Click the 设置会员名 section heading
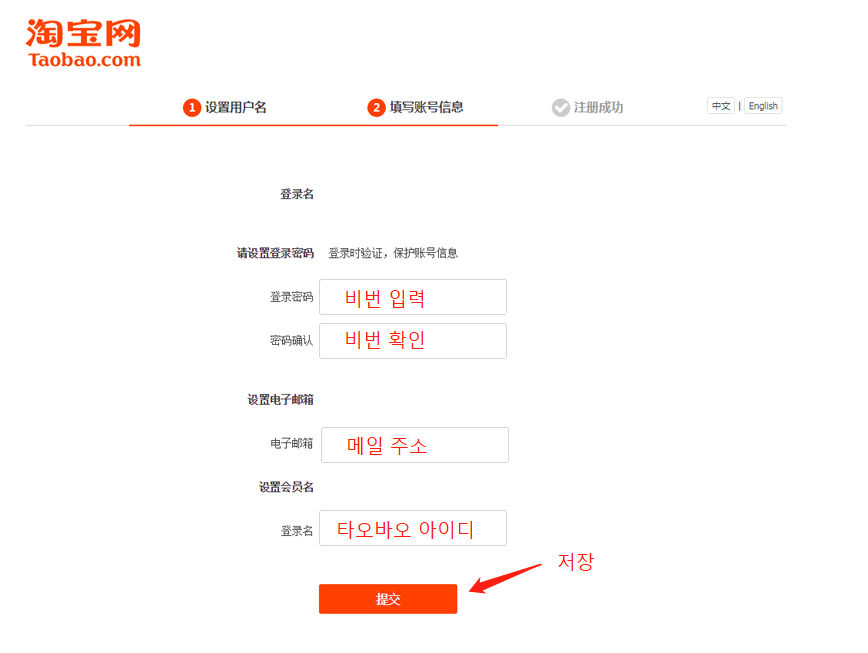 click(286, 487)
